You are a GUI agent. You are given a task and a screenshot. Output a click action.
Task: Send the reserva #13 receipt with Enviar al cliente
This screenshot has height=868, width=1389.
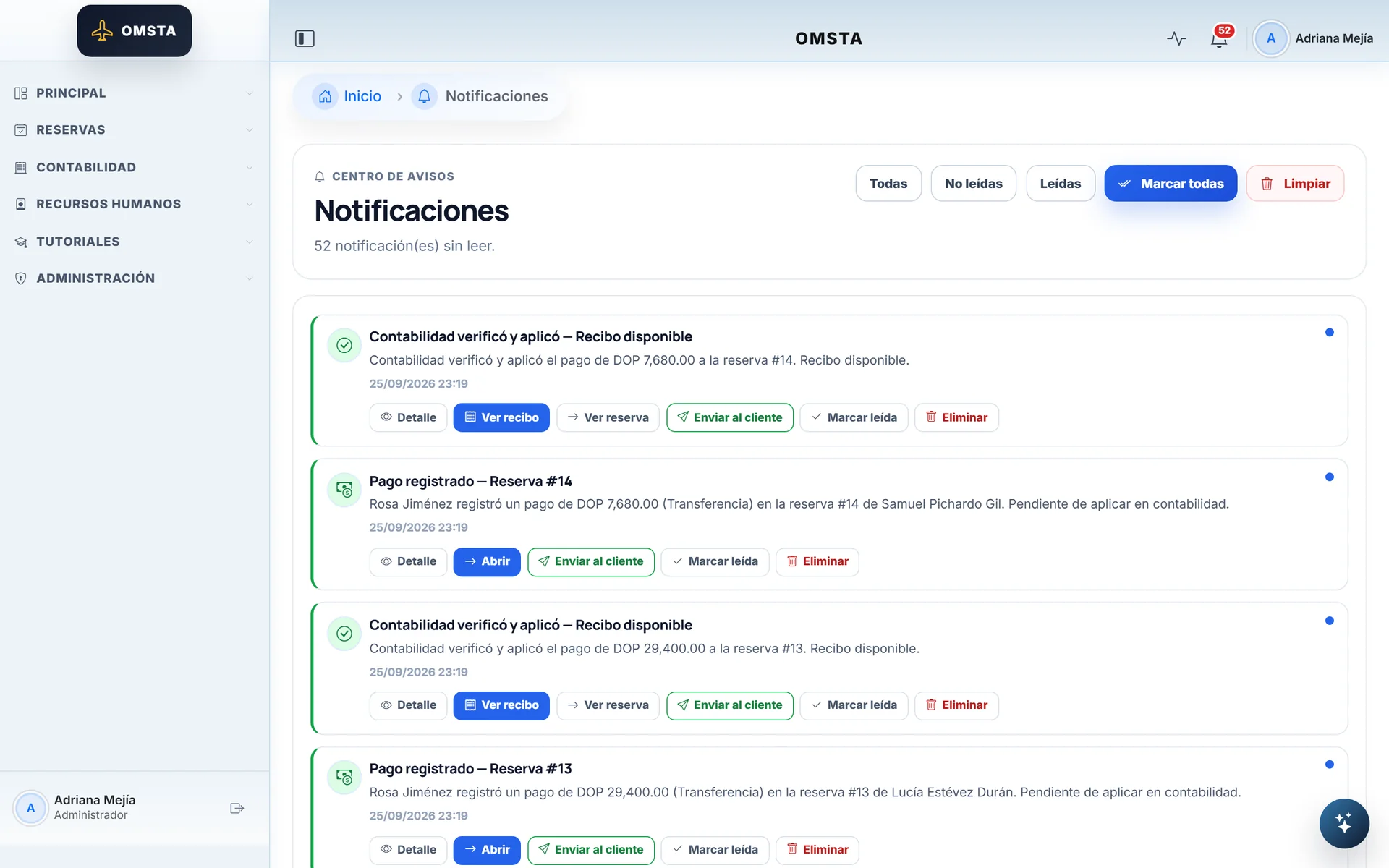point(730,705)
